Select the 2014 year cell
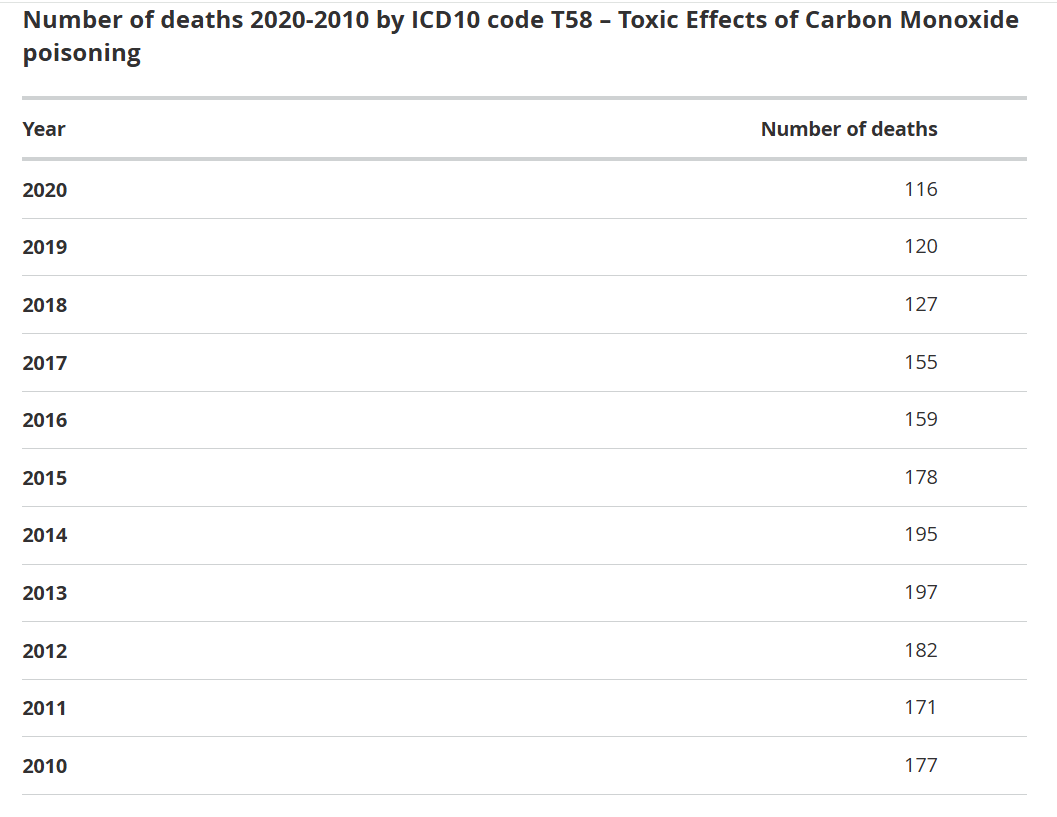 tap(45, 535)
